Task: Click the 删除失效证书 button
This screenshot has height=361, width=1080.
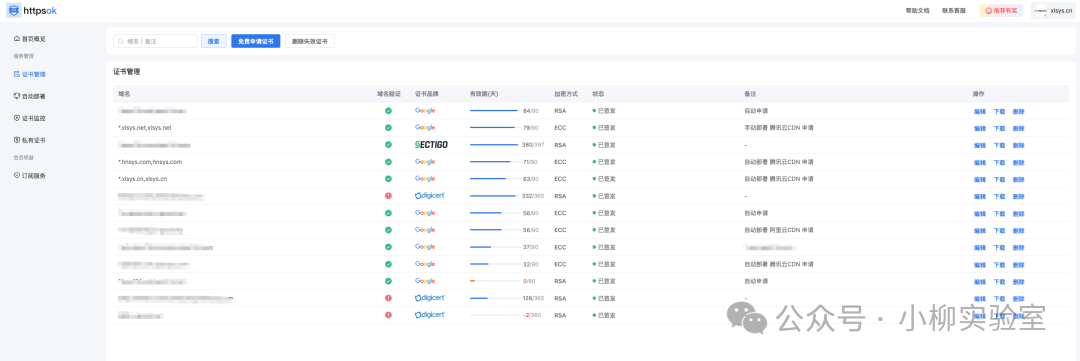Action: (x=310, y=41)
